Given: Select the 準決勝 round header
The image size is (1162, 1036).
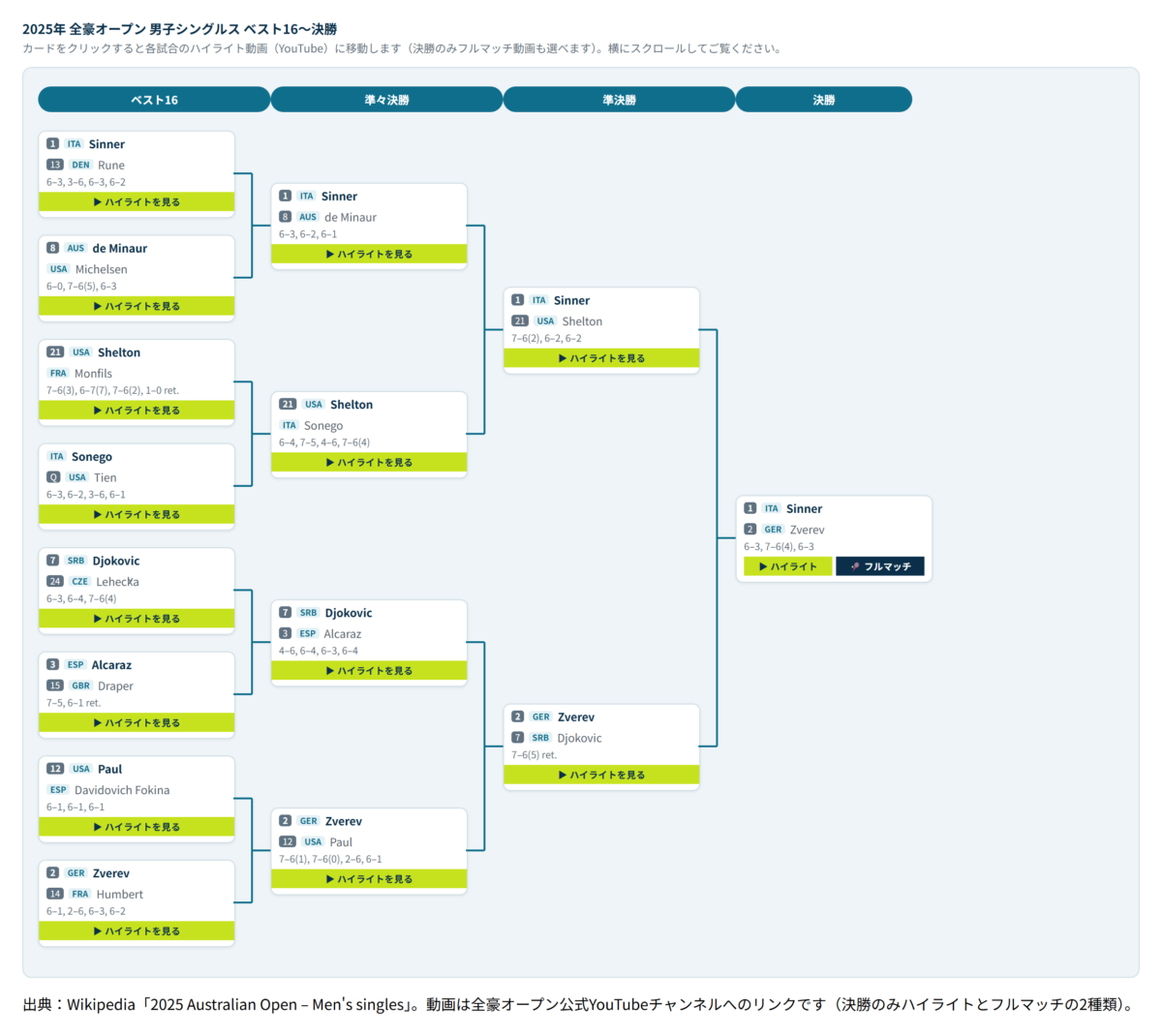Looking at the screenshot, I should click(619, 100).
